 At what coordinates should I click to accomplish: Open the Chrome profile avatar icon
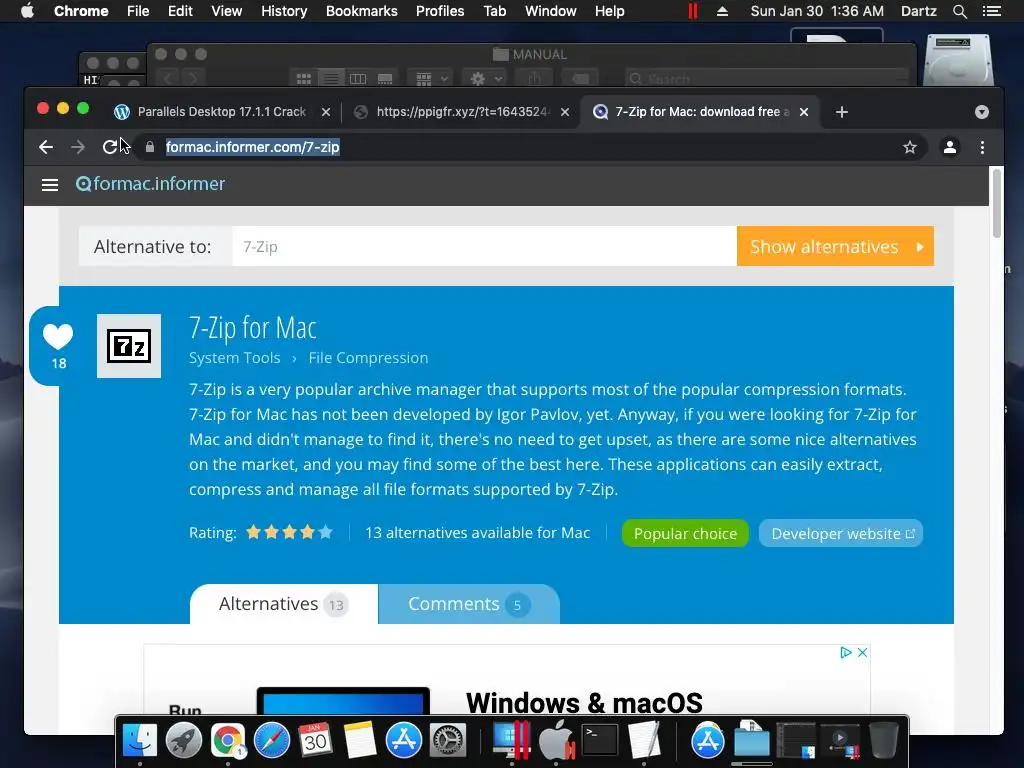pos(950,148)
